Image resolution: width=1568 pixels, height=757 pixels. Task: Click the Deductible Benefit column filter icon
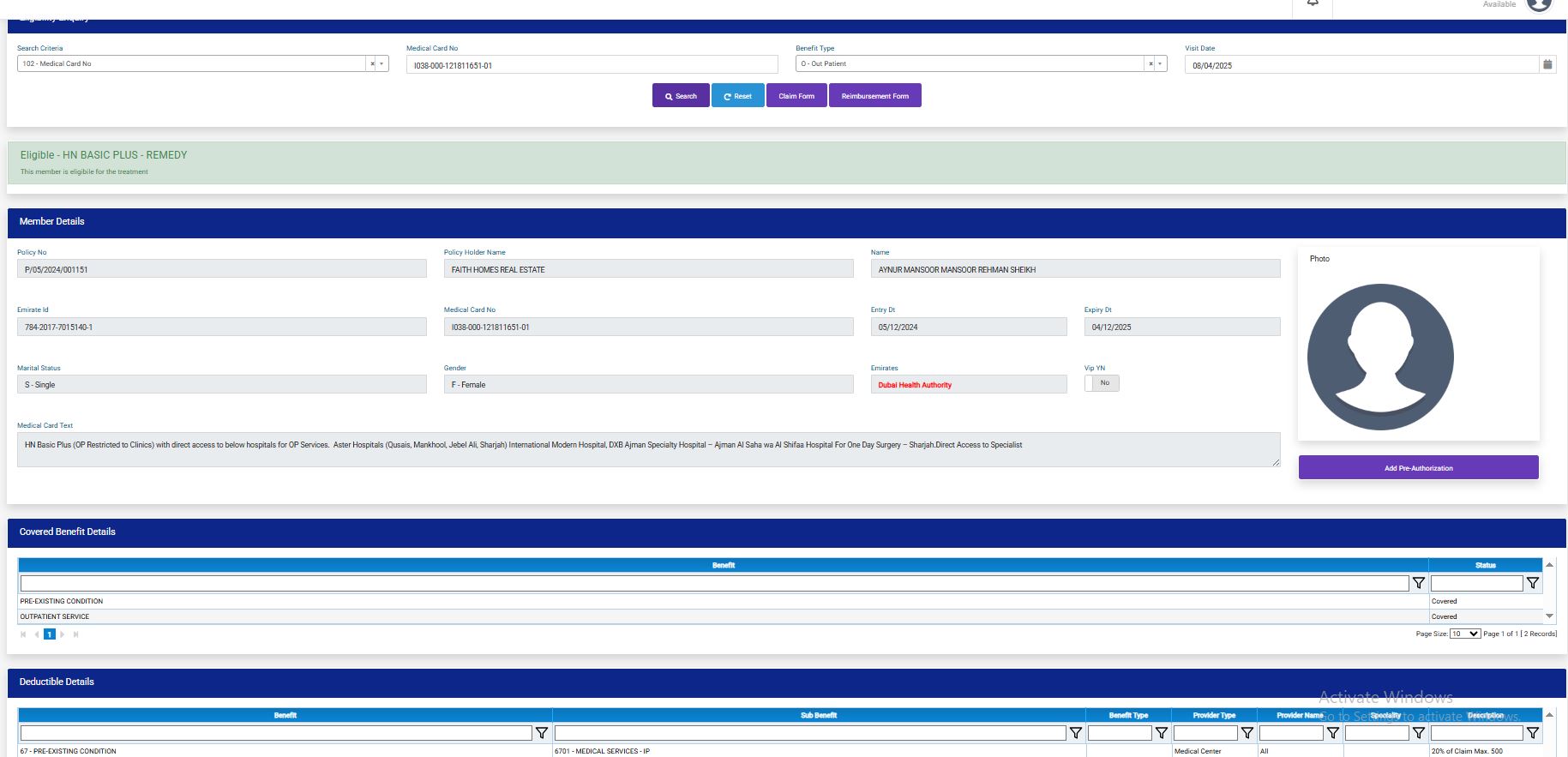tap(542, 733)
